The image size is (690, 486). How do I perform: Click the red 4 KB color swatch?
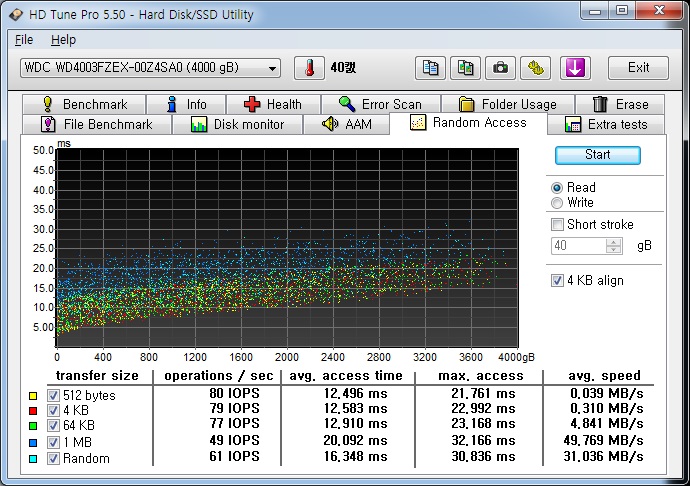tap(33, 411)
